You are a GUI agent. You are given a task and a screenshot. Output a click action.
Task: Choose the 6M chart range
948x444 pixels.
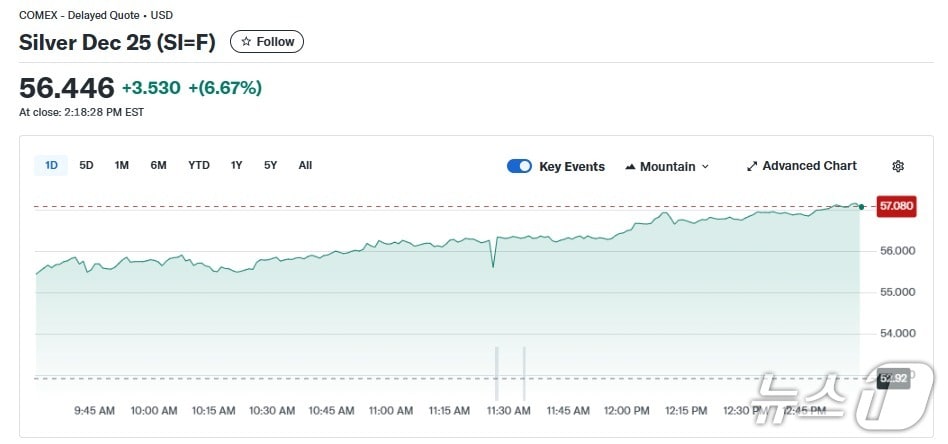pos(158,165)
